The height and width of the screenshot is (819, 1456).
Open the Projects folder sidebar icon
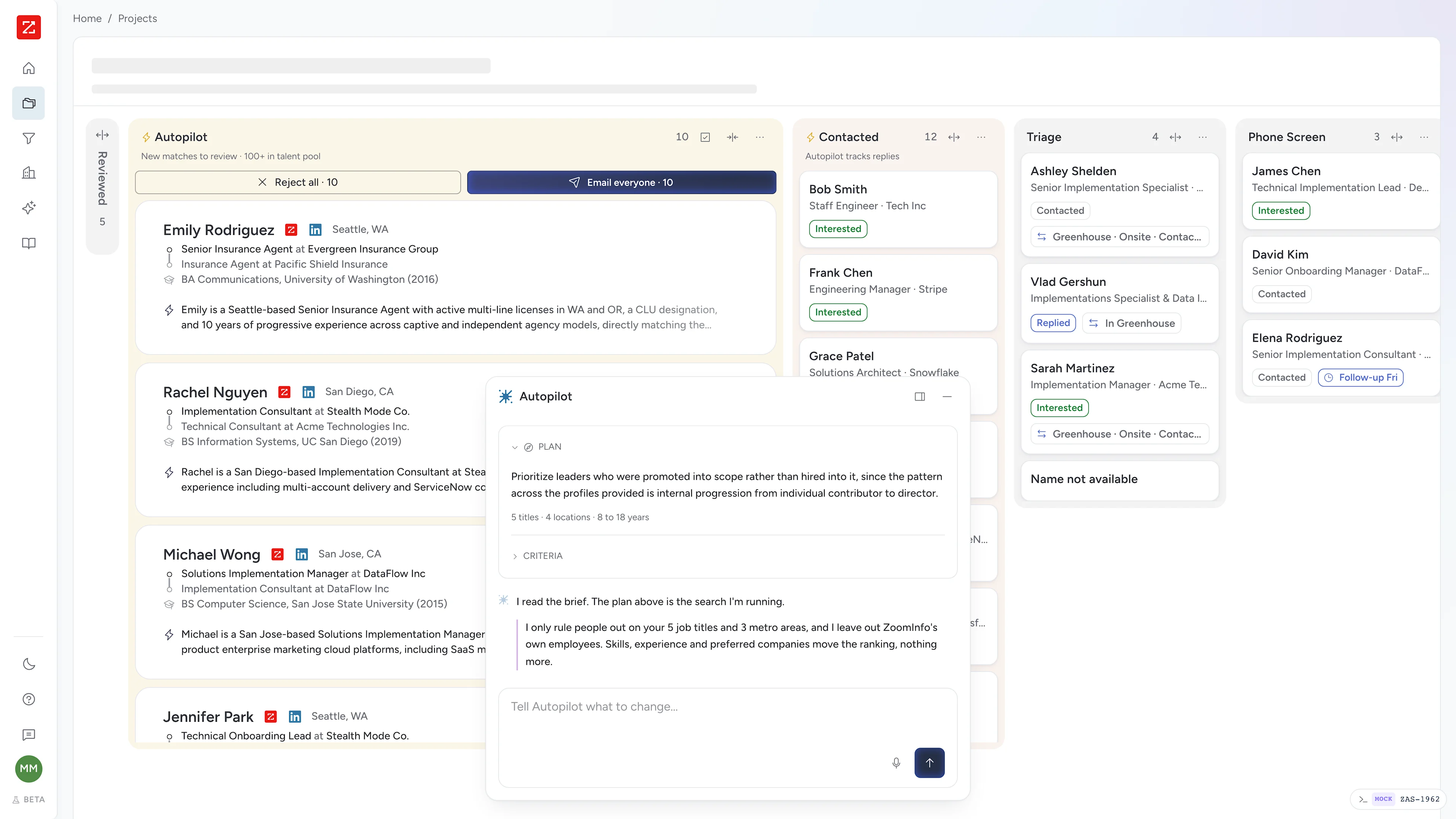29,104
